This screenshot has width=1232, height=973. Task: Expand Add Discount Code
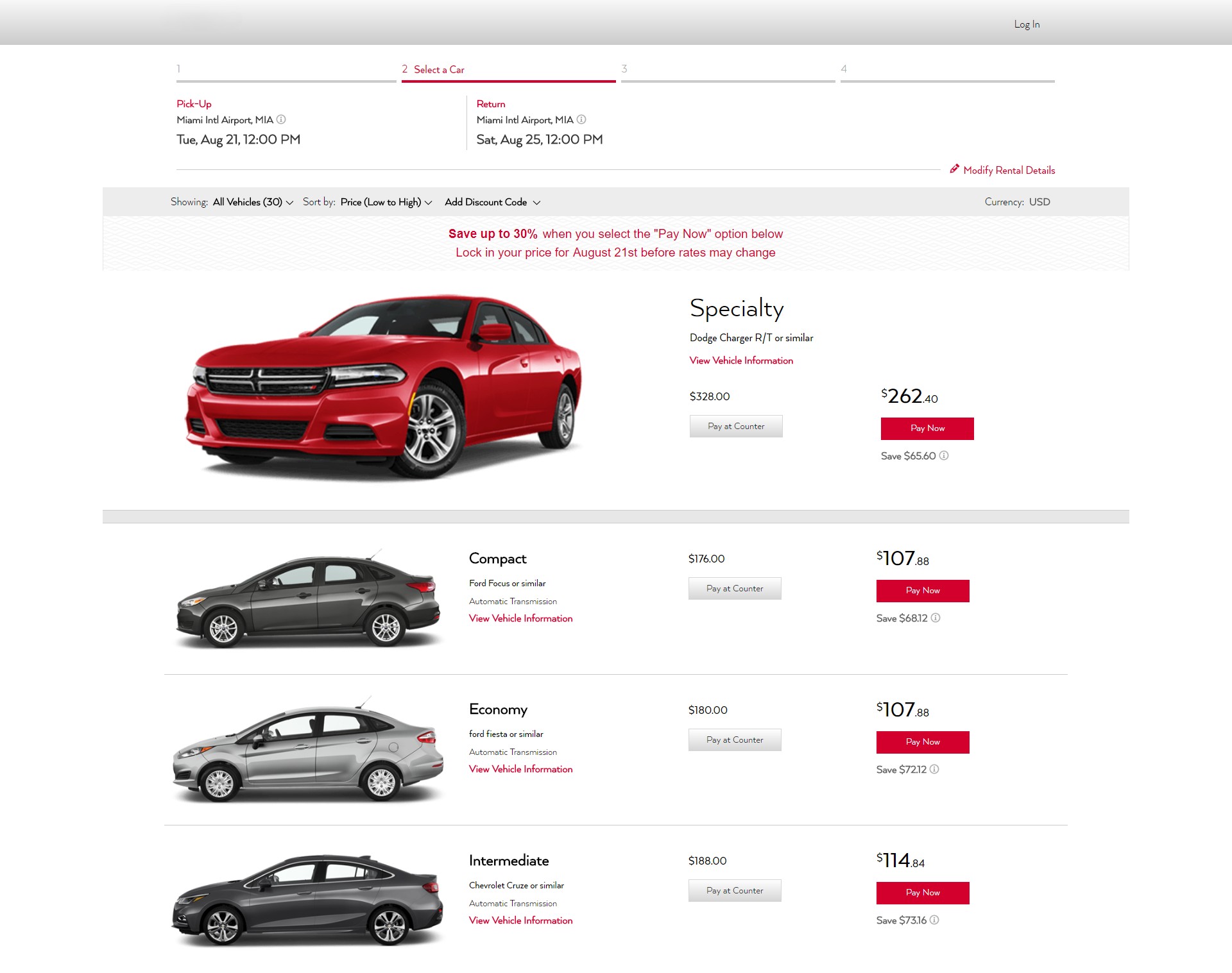click(x=492, y=201)
